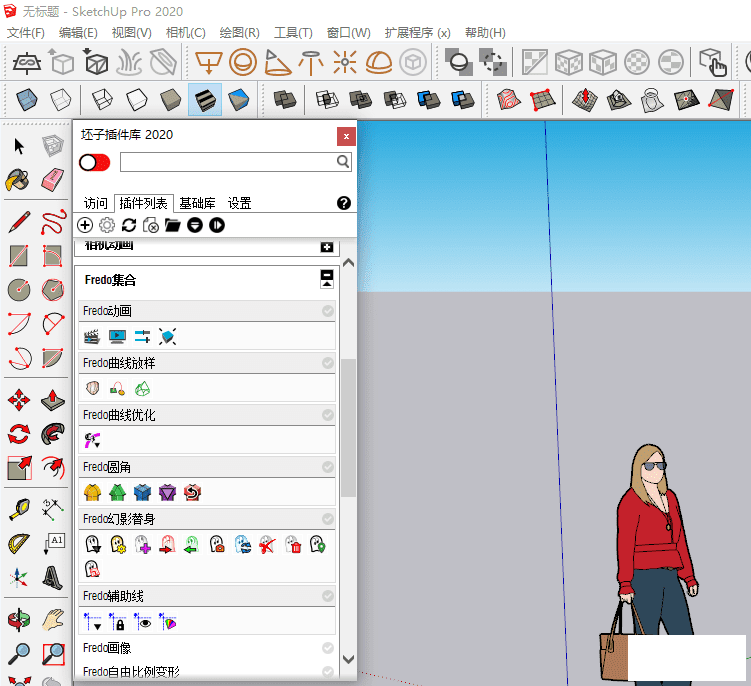Select the Rotate tool

[x=19, y=434]
